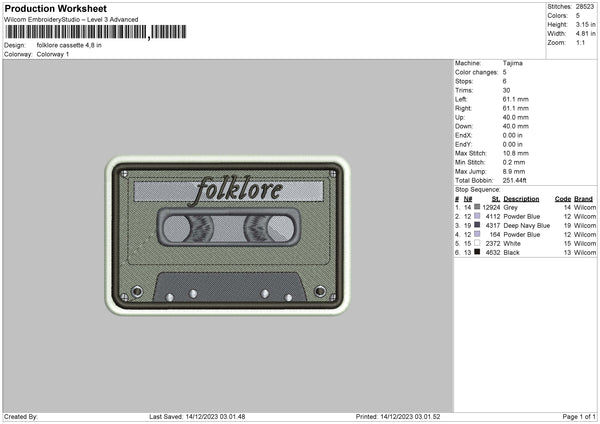Click the stitch count '4317' in row 3
Viewport: 600px width, 424px height.
pyautogui.click(x=493, y=225)
